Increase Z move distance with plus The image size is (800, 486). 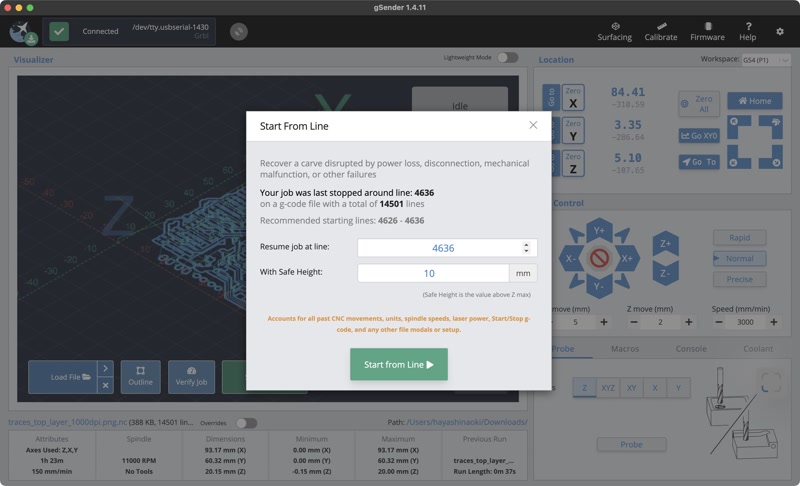[689, 322]
